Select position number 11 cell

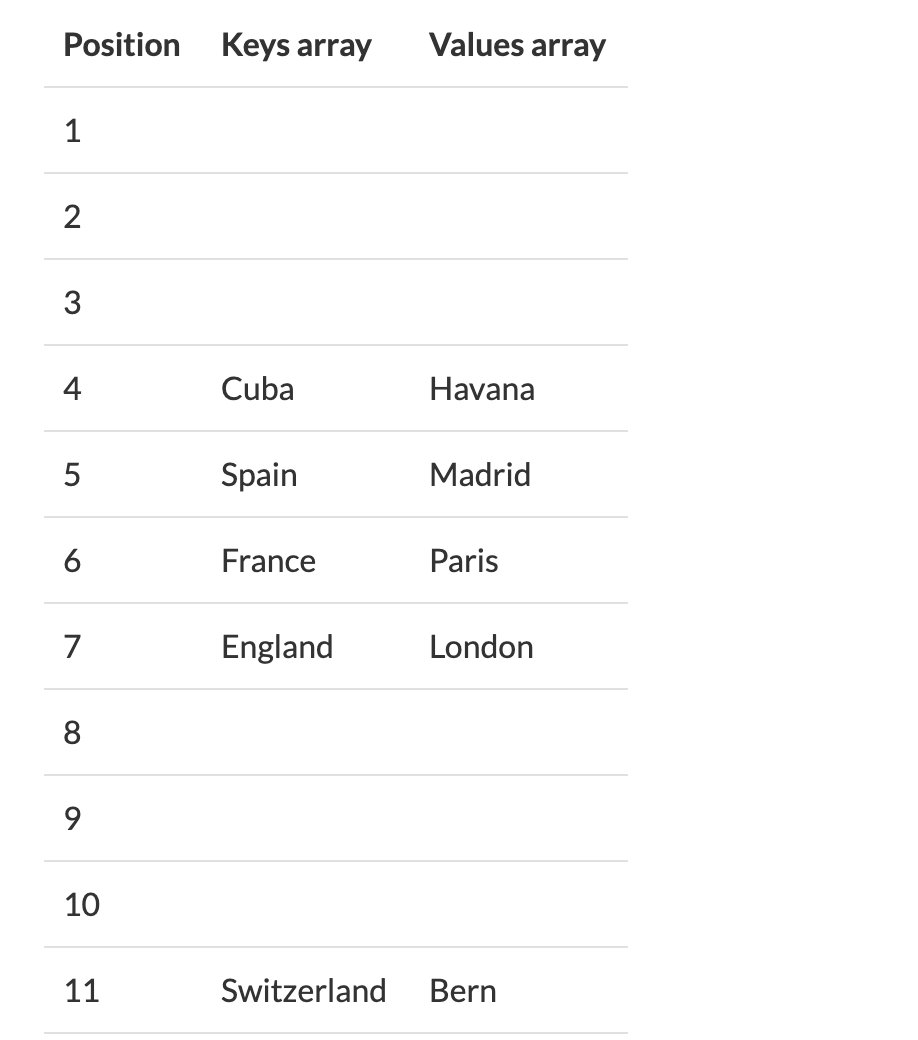pyautogui.click(x=82, y=991)
